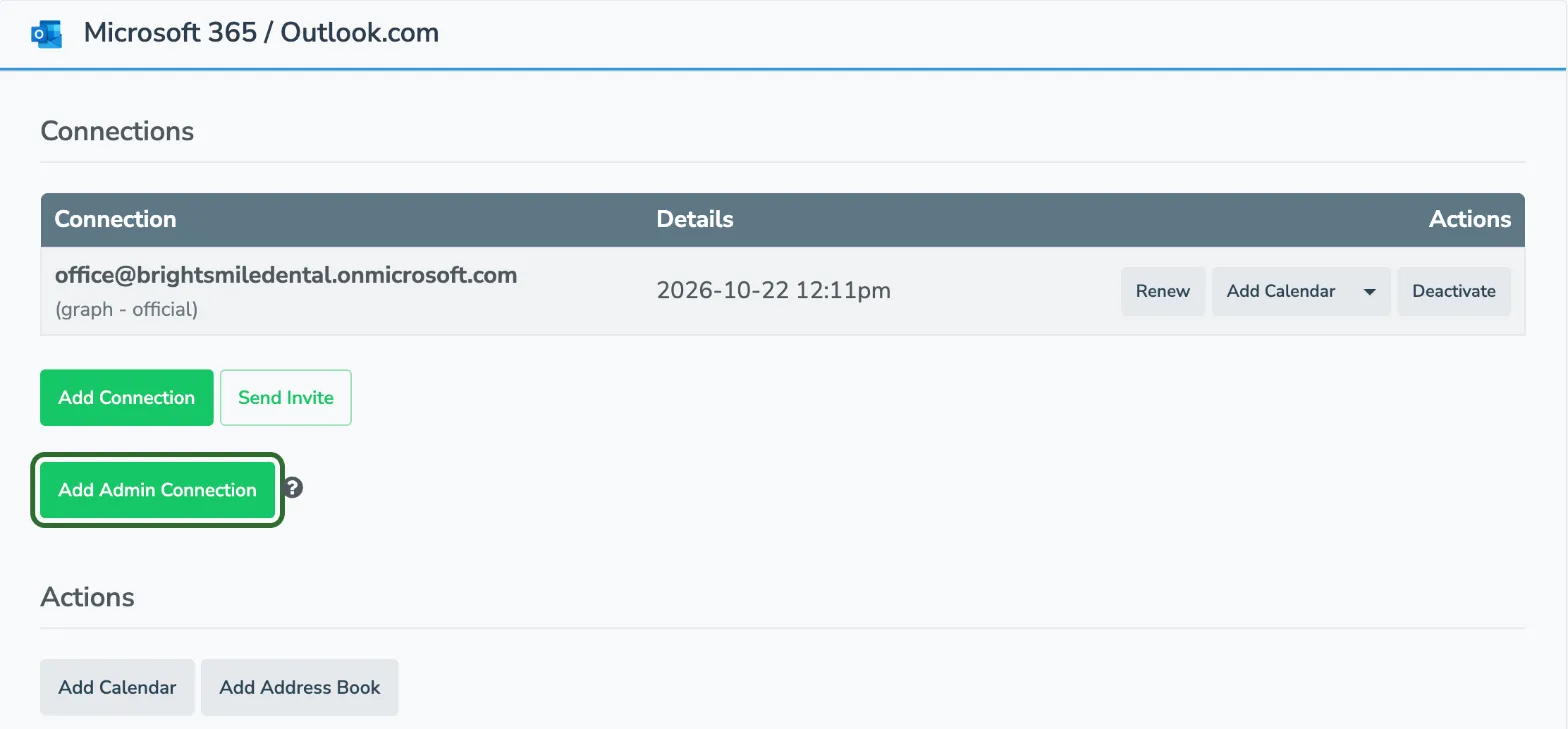Click Add Calendar in the connection row
Screen dimensions: 1568x729
1281,292
